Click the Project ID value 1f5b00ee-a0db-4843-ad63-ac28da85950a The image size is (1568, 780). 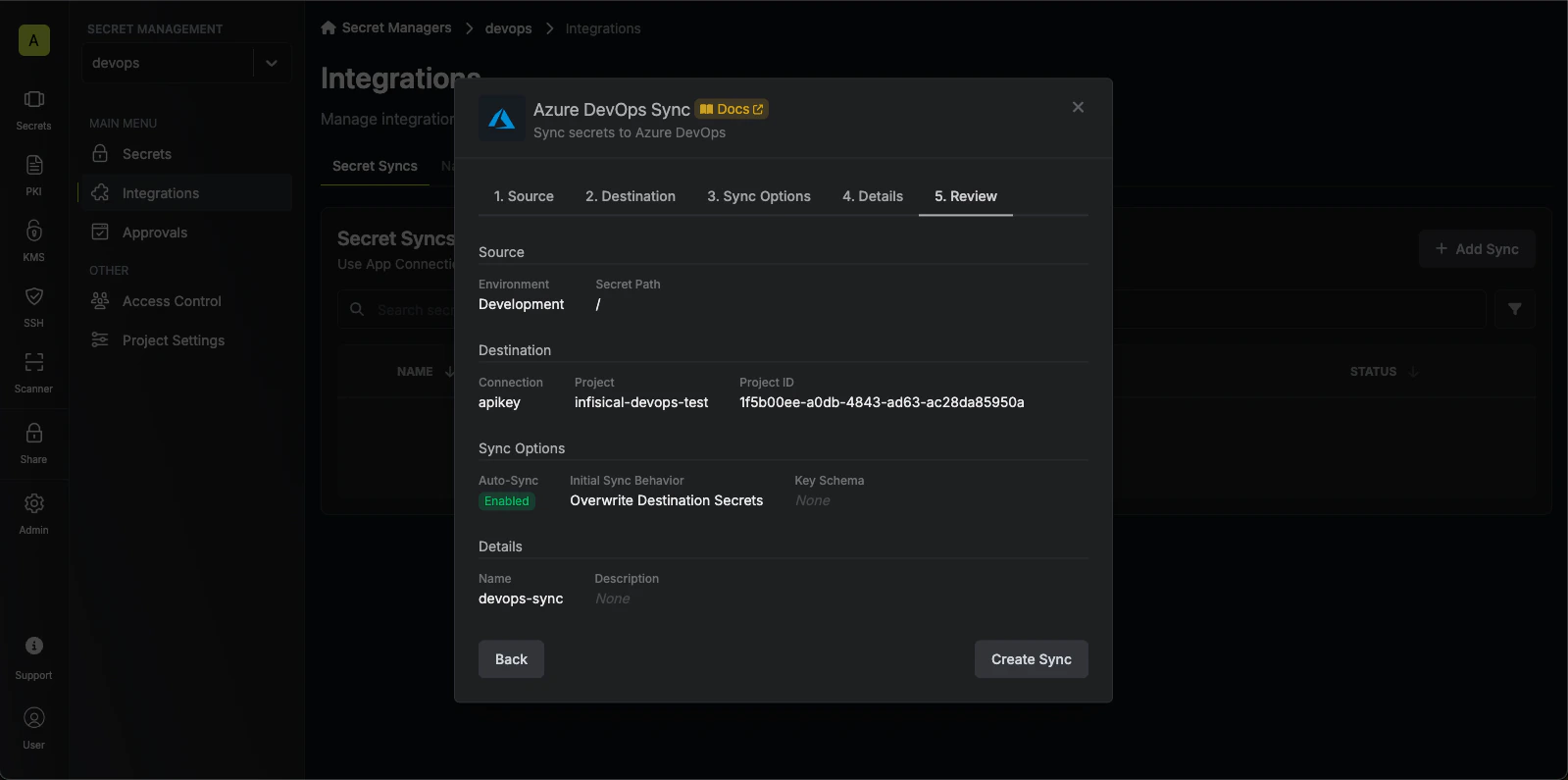click(x=882, y=402)
